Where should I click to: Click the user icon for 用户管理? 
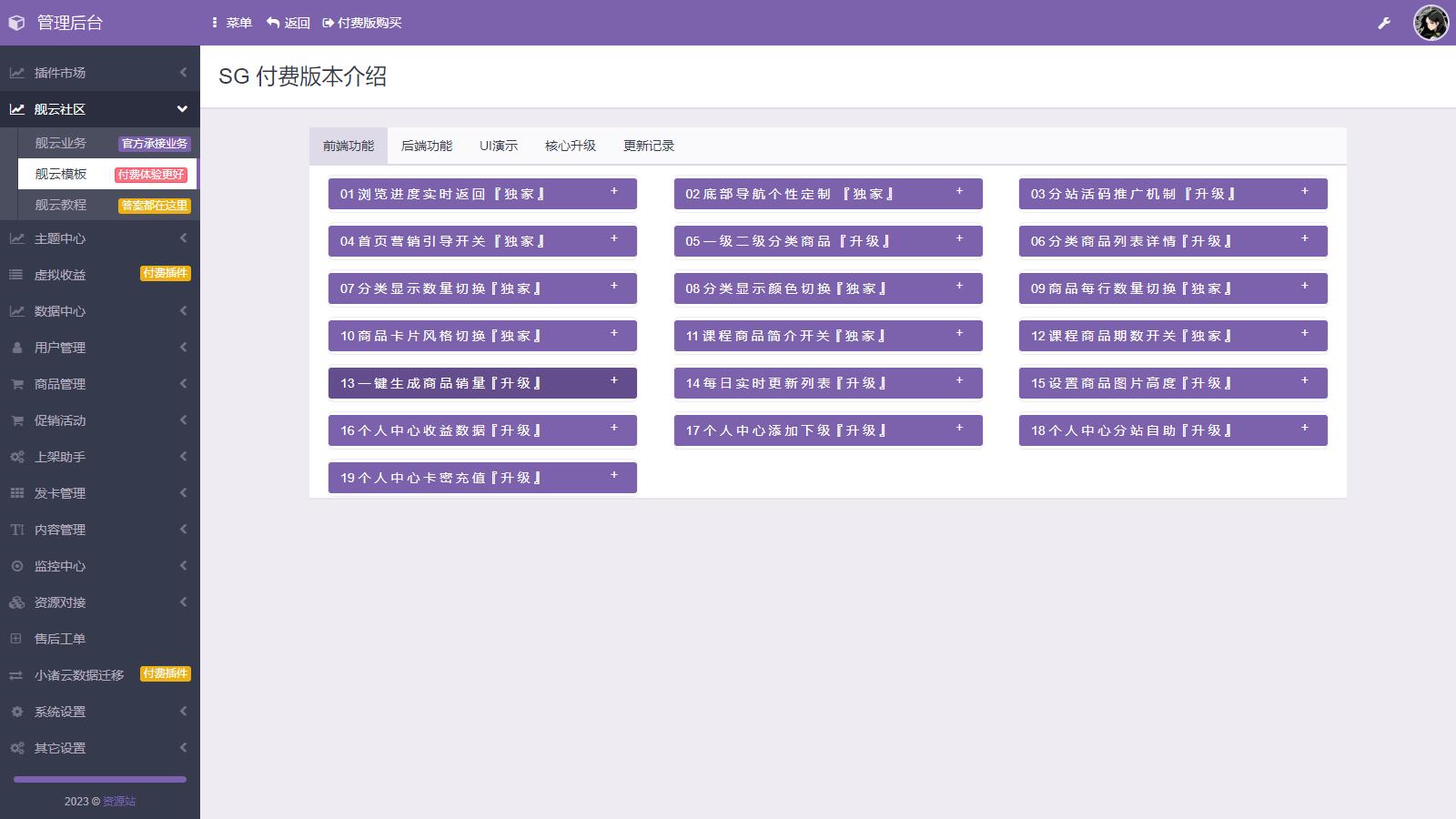coord(16,348)
